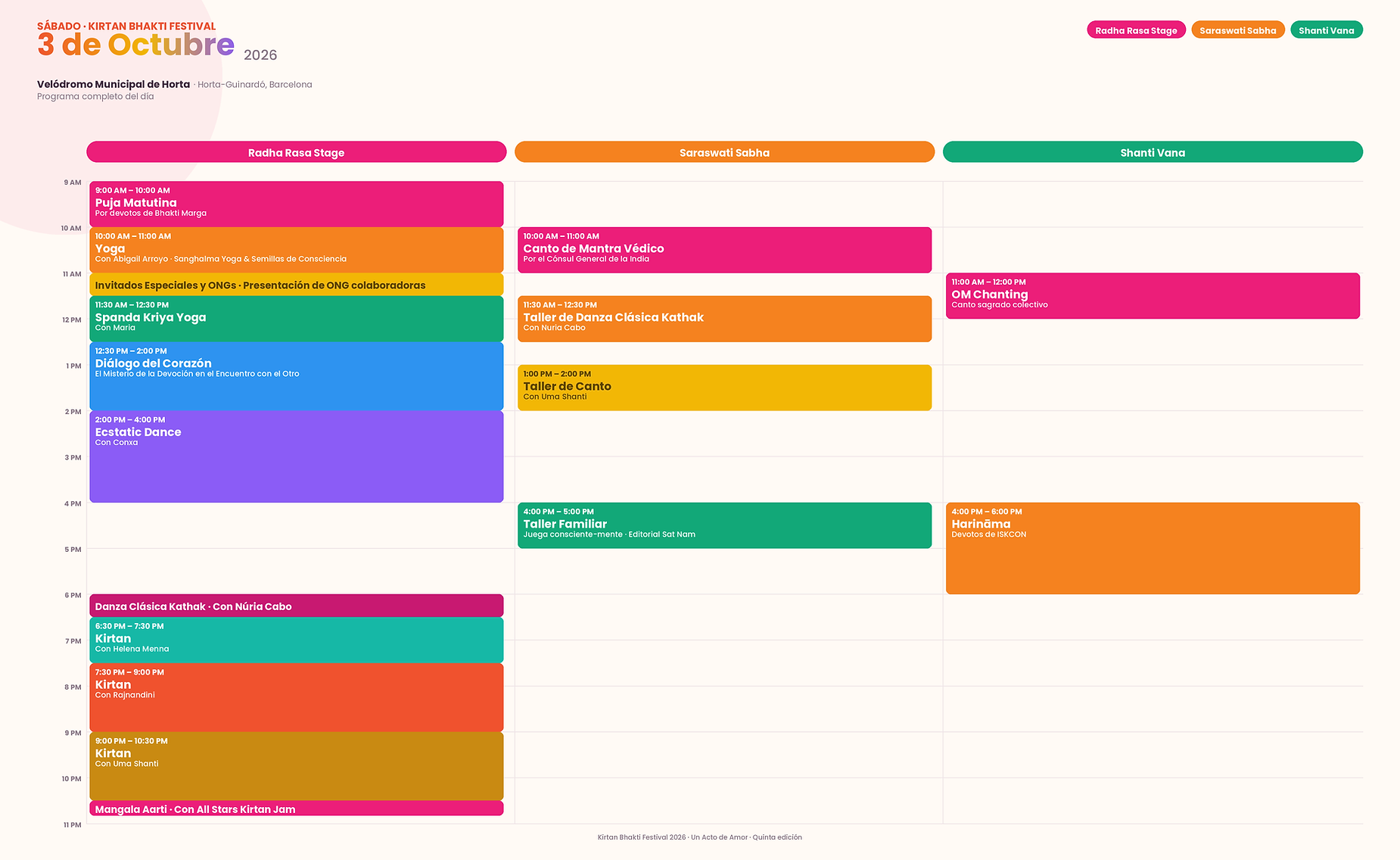Select the Ecstatic Dance event with Conxa
Screen dimensions: 1400x860
[297, 456]
